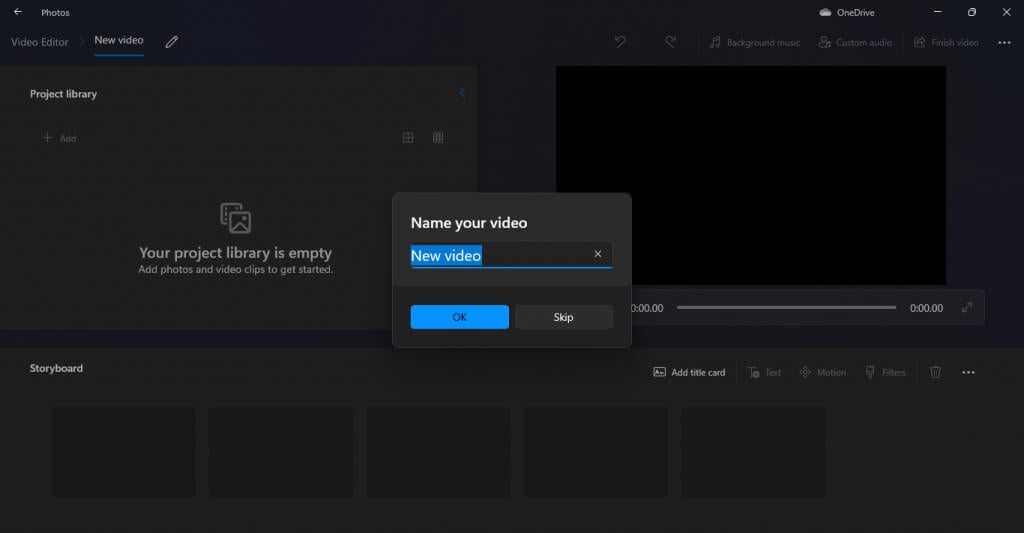Open storyboard more options ellipsis
The height and width of the screenshot is (533, 1024).
point(968,372)
